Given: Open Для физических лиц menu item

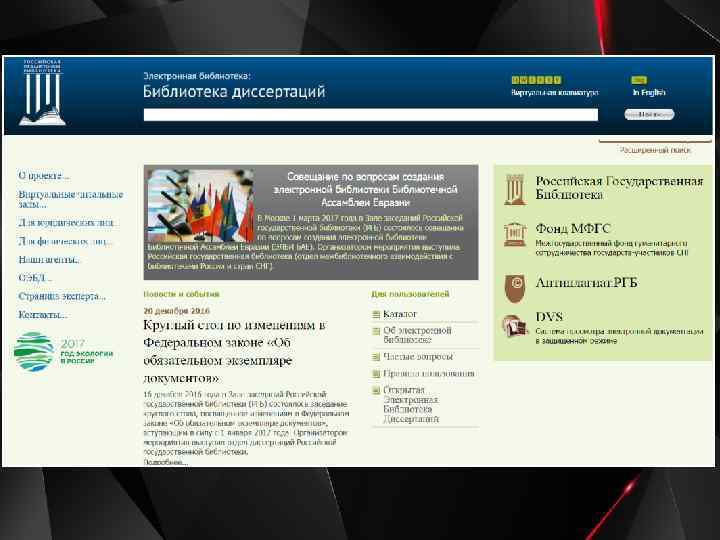Looking at the screenshot, I should [x=65, y=241].
